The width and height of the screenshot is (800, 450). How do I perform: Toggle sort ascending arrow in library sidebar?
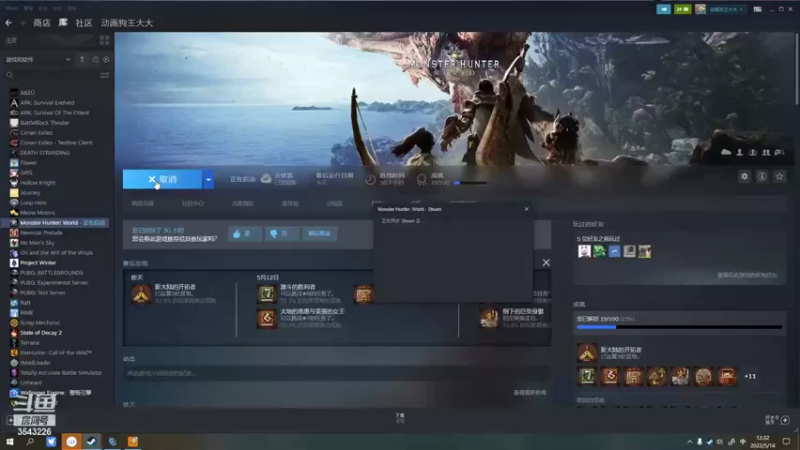[82, 60]
